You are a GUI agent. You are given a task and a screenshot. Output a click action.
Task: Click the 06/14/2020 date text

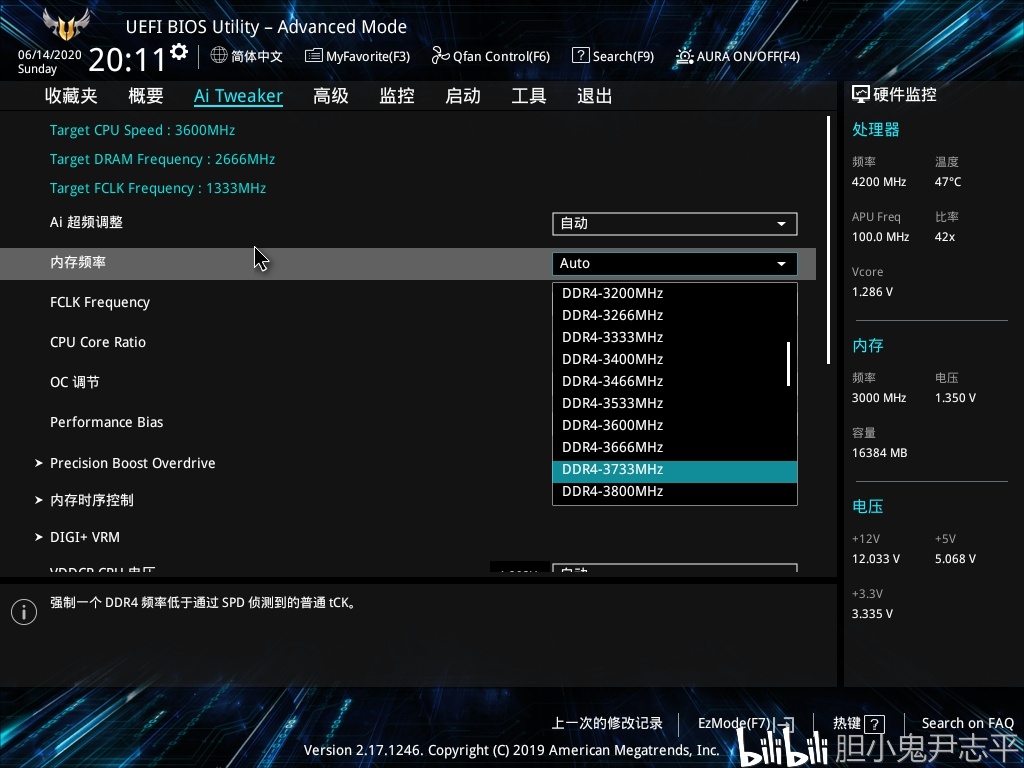point(50,55)
